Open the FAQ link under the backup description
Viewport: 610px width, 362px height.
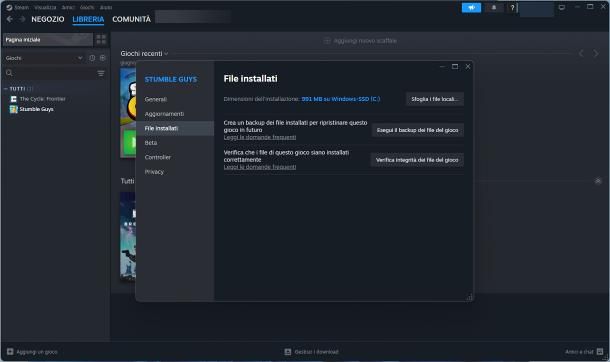point(260,137)
